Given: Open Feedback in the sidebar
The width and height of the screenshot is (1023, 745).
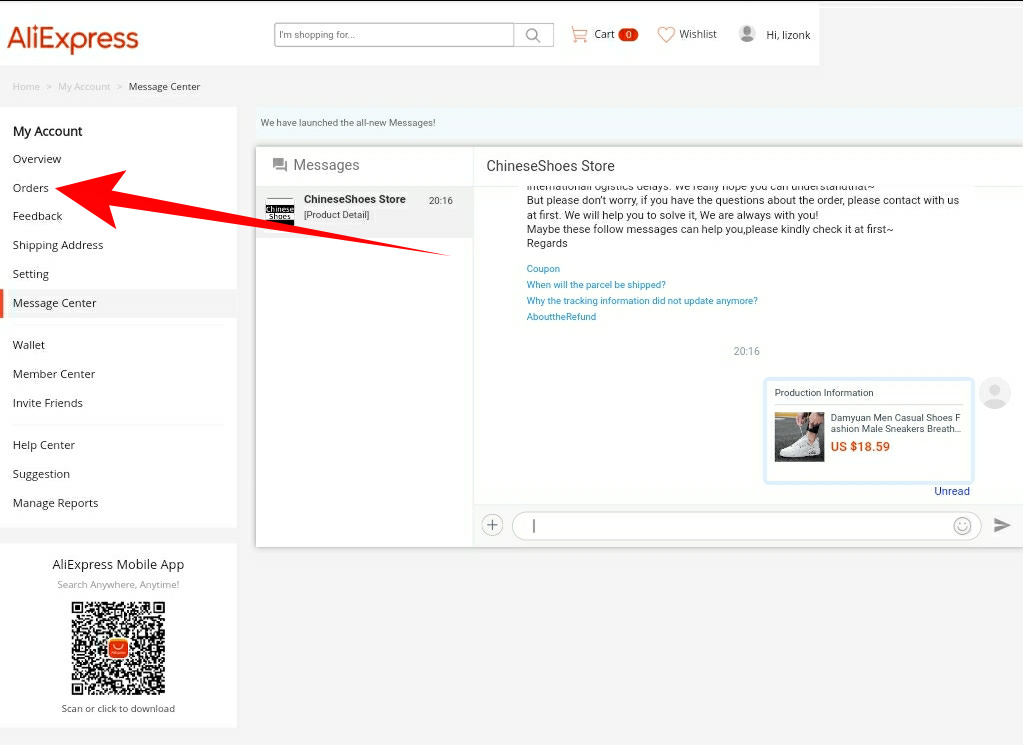Looking at the screenshot, I should click(x=38, y=216).
